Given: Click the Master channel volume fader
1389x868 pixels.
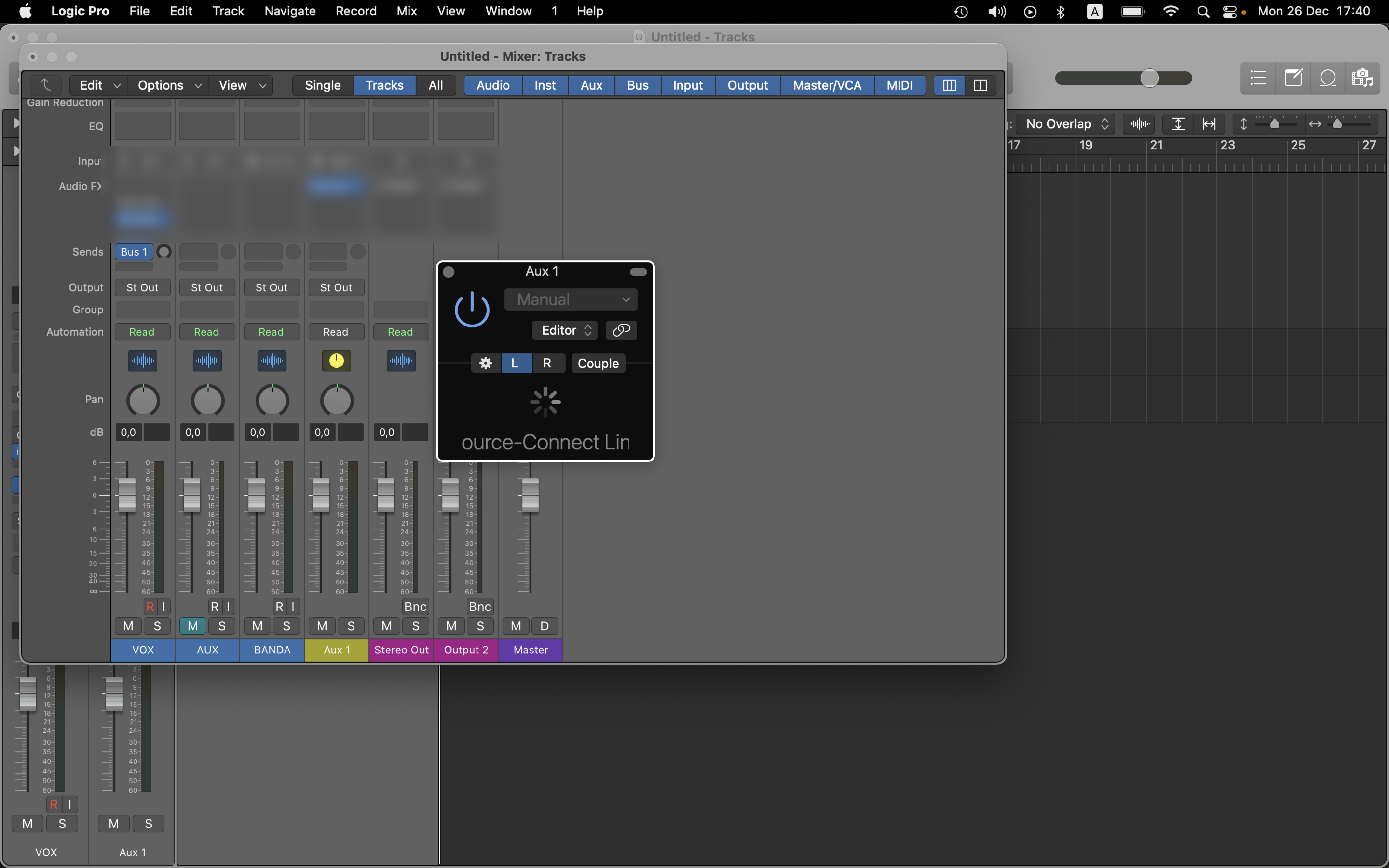Looking at the screenshot, I should [530, 495].
